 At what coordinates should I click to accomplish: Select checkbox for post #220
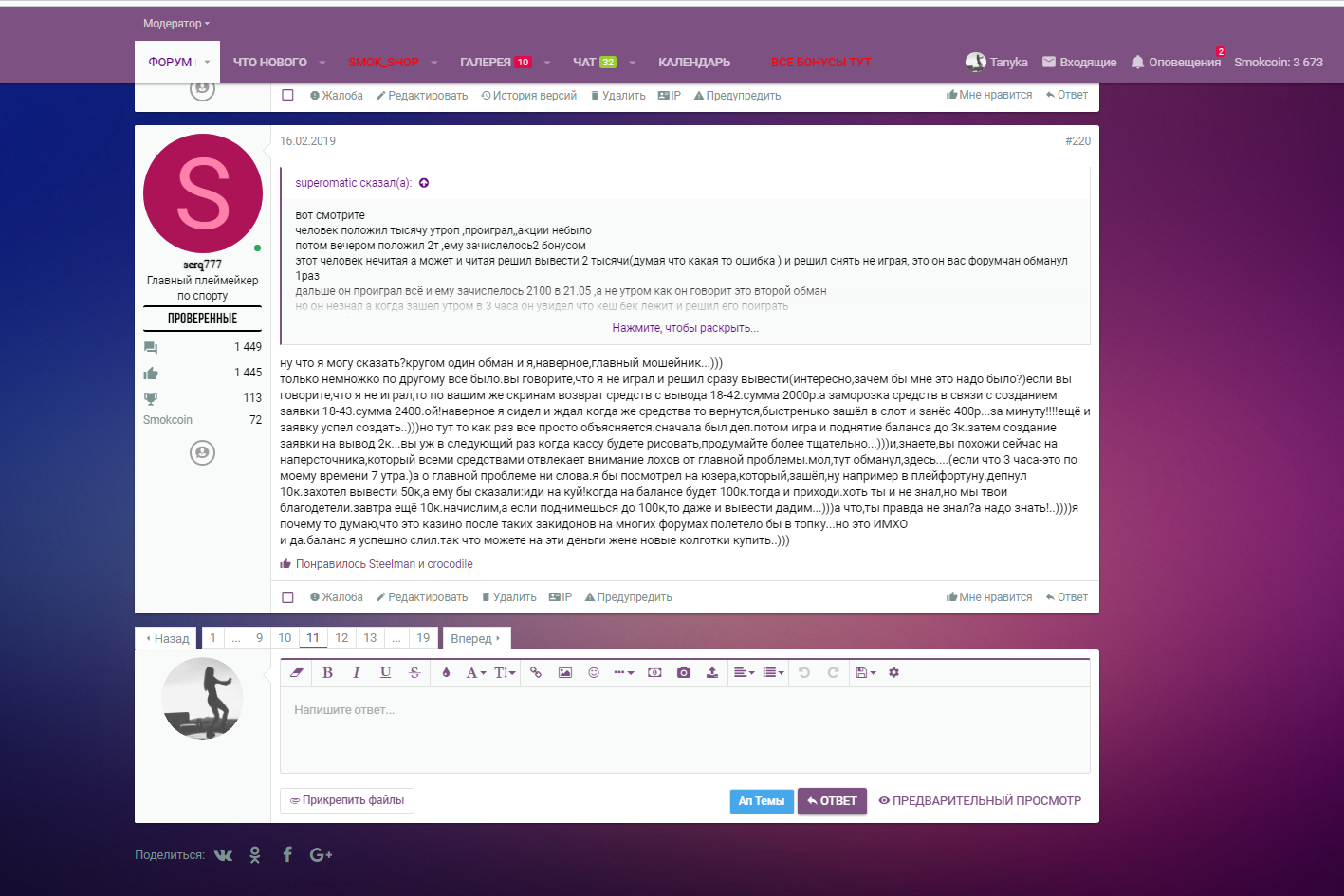288,597
